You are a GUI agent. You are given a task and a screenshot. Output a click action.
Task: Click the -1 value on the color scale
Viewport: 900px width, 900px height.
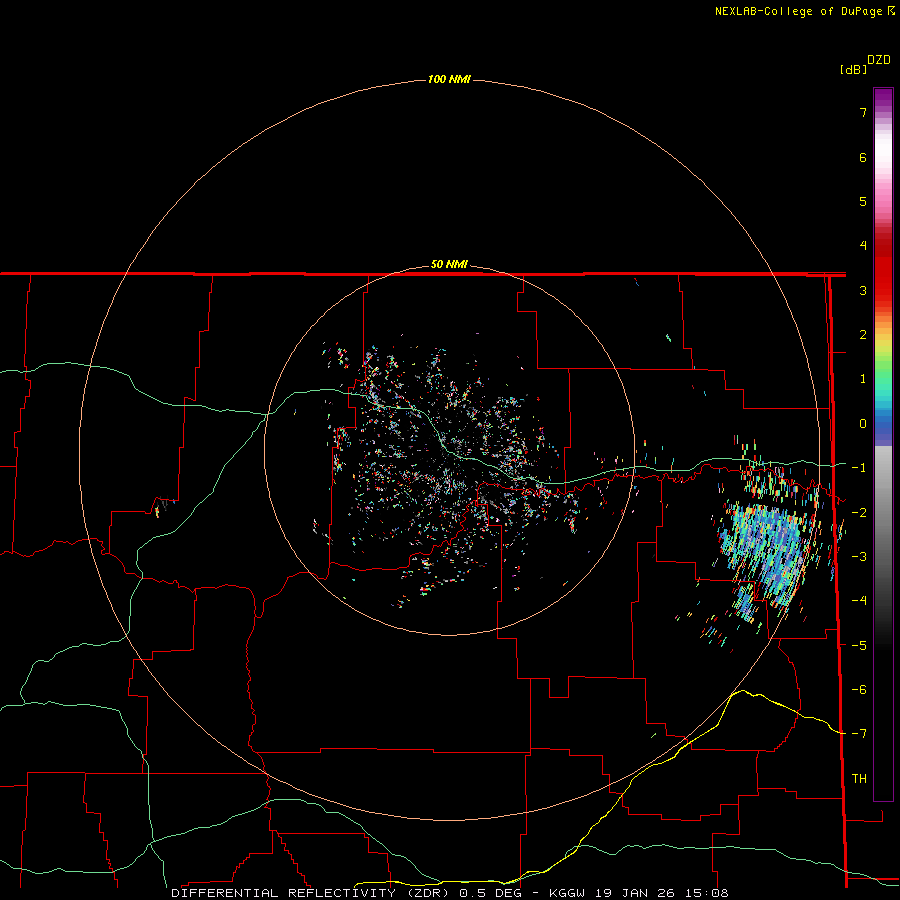pyautogui.click(x=859, y=468)
